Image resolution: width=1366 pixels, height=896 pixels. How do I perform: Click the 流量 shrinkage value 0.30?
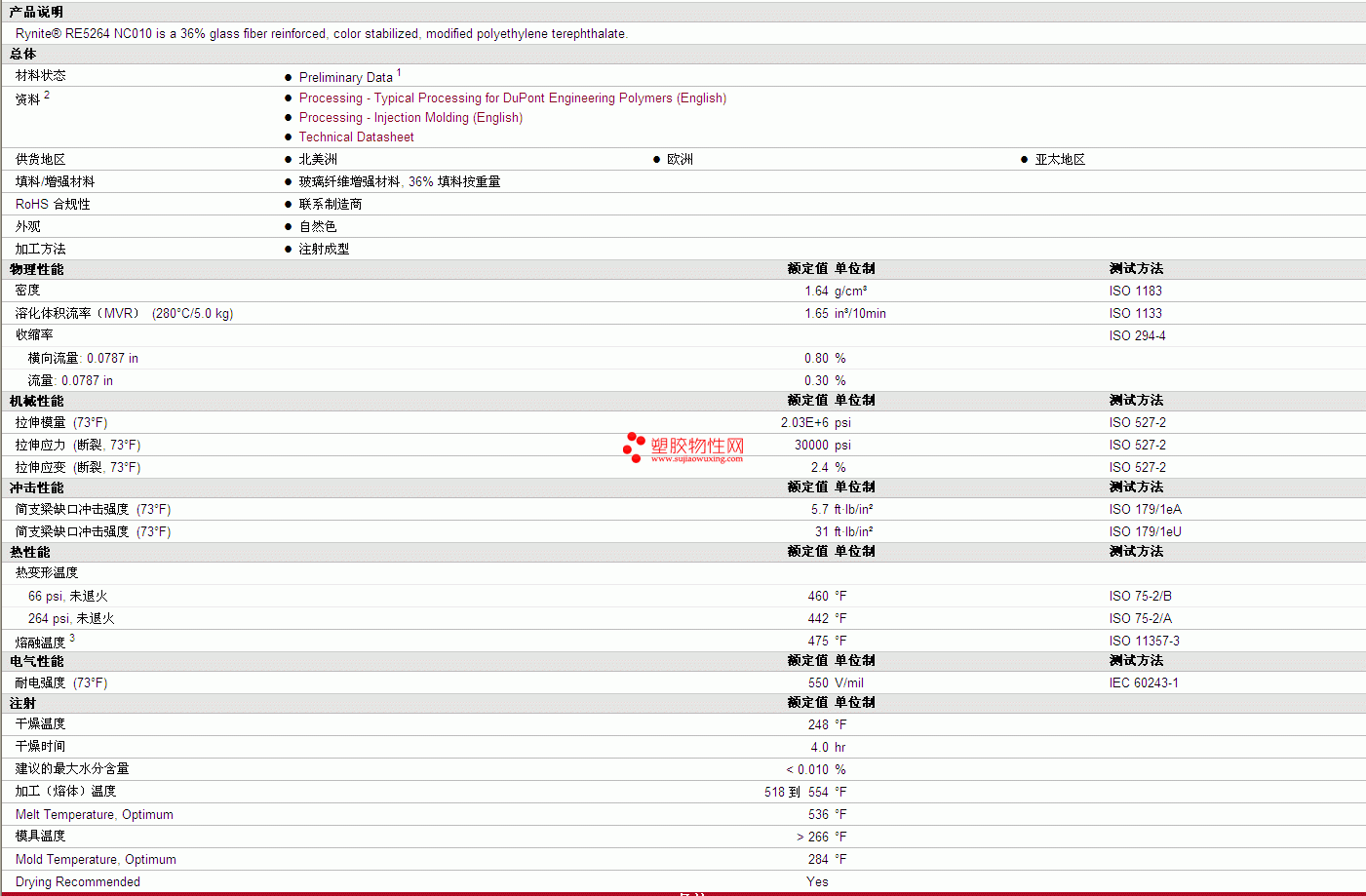pyautogui.click(x=816, y=381)
